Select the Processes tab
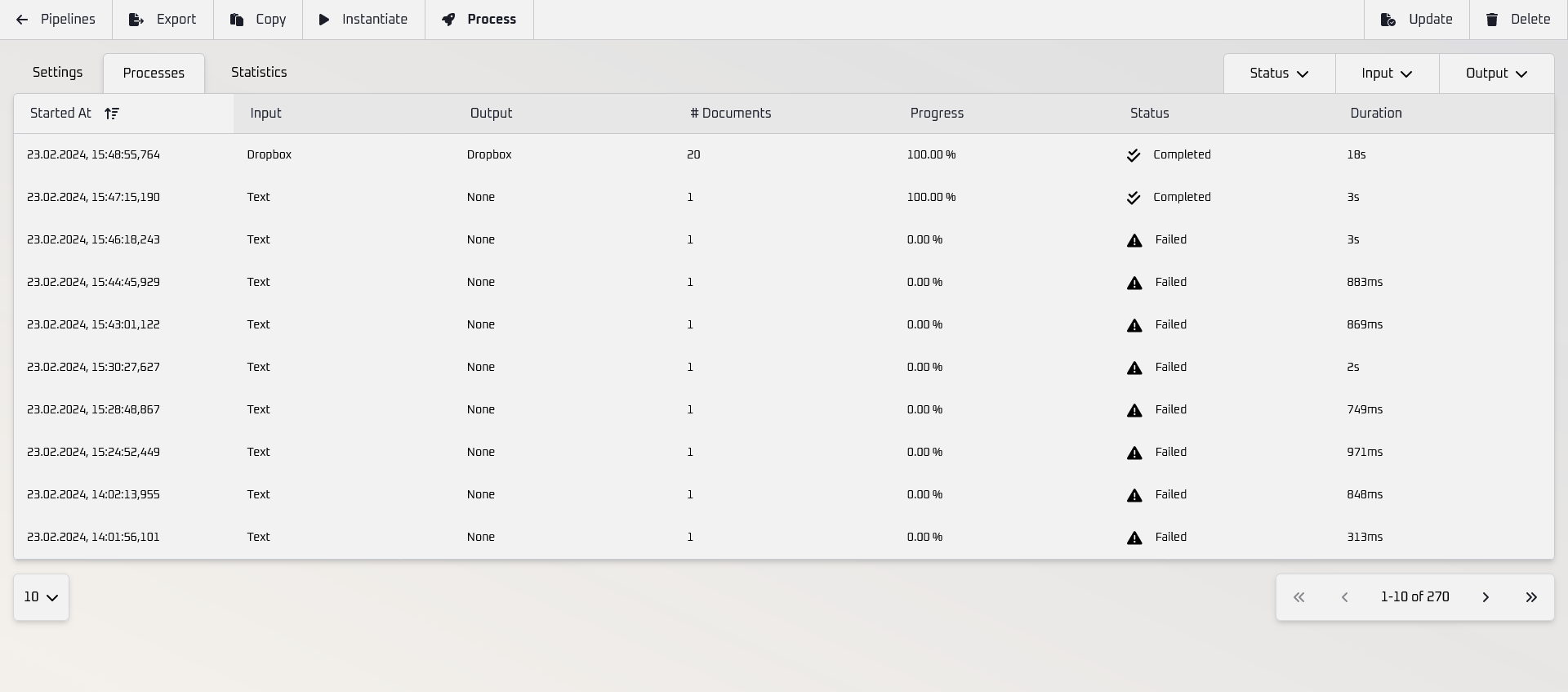 [154, 74]
